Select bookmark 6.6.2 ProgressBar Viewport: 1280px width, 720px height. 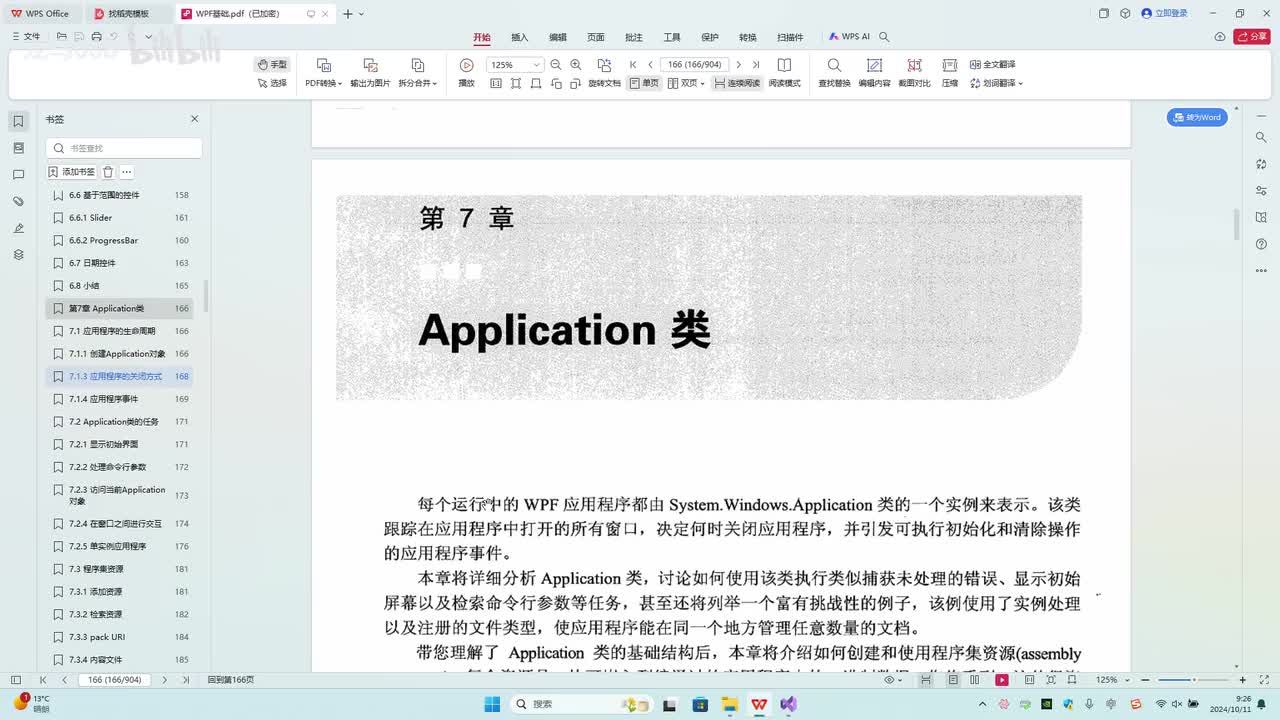click(x=119, y=240)
